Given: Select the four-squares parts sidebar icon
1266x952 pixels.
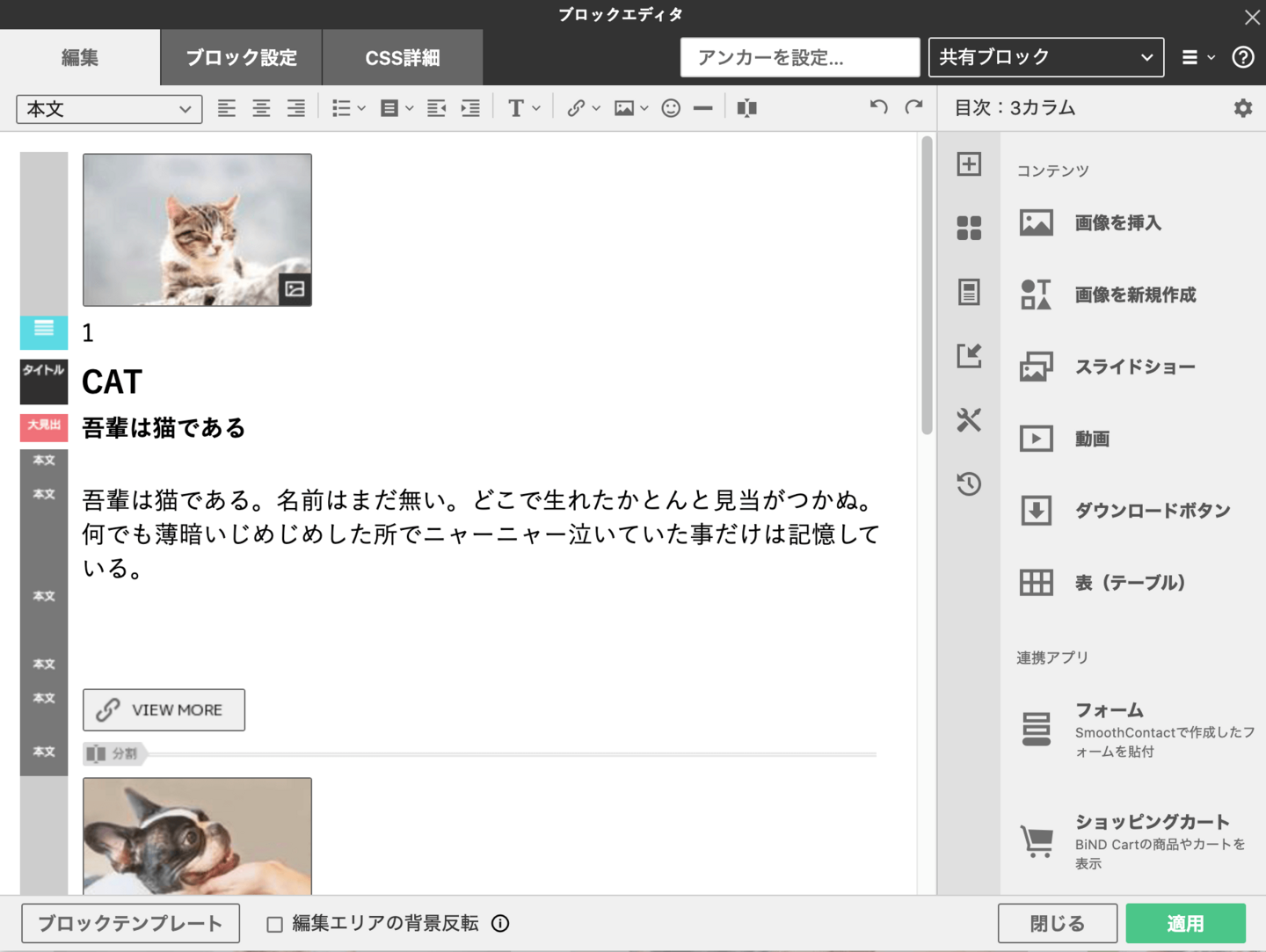Looking at the screenshot, I should pyautogui.click(x=969, y=228).
